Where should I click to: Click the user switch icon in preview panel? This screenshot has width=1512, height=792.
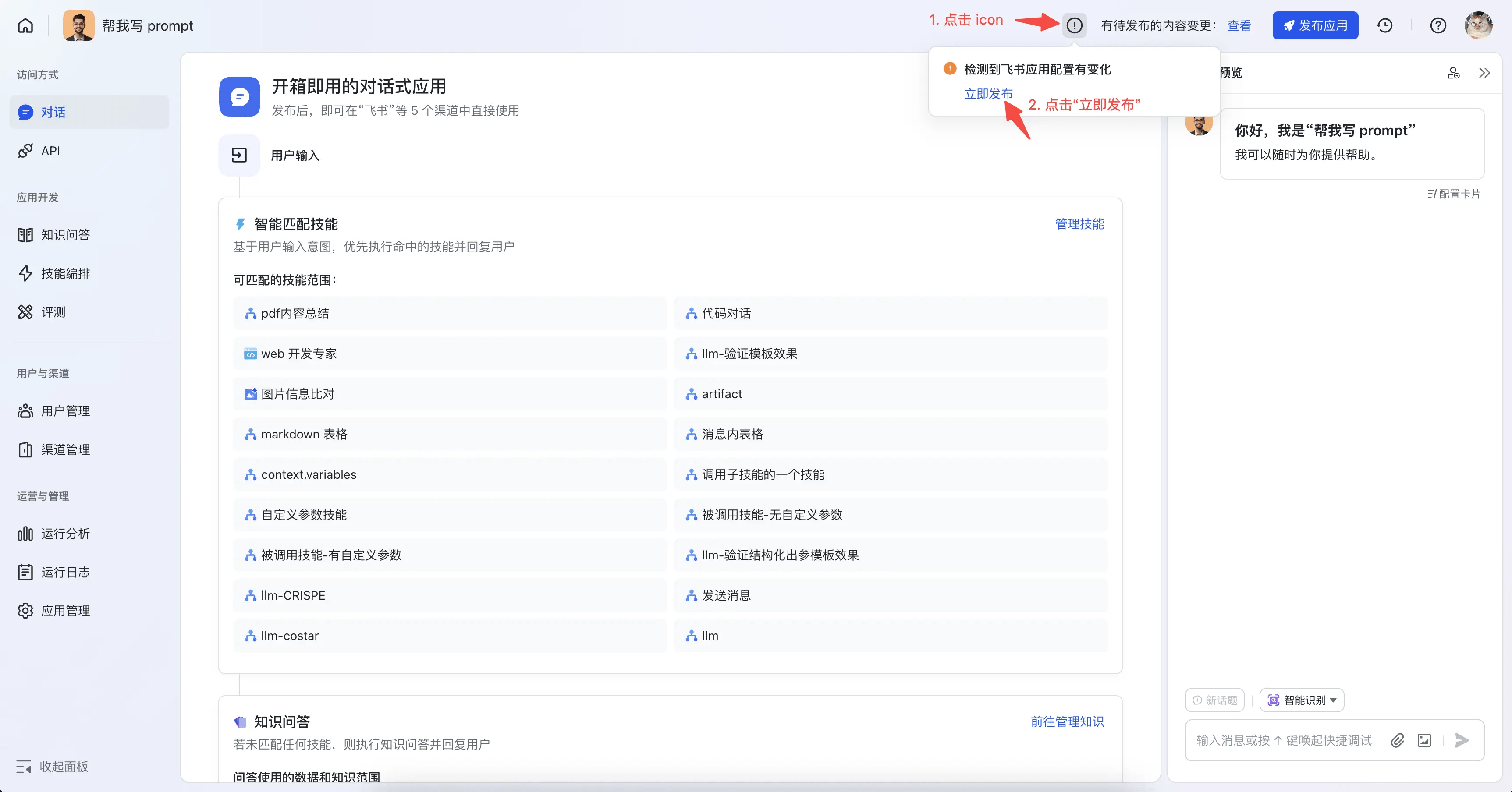click(x=1453, y=73)
